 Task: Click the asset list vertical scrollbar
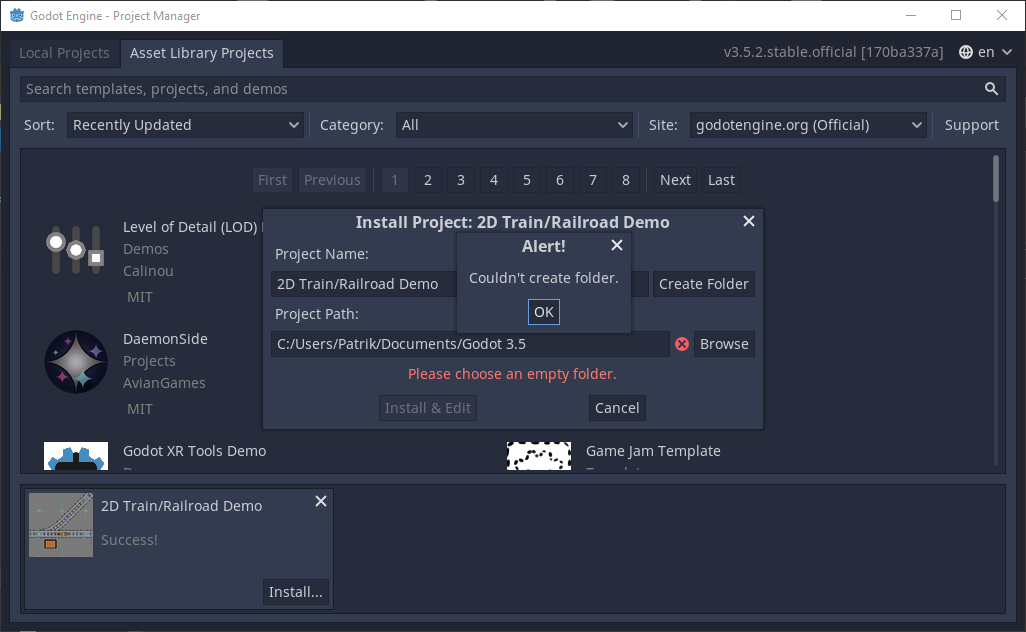click(996, 178)
